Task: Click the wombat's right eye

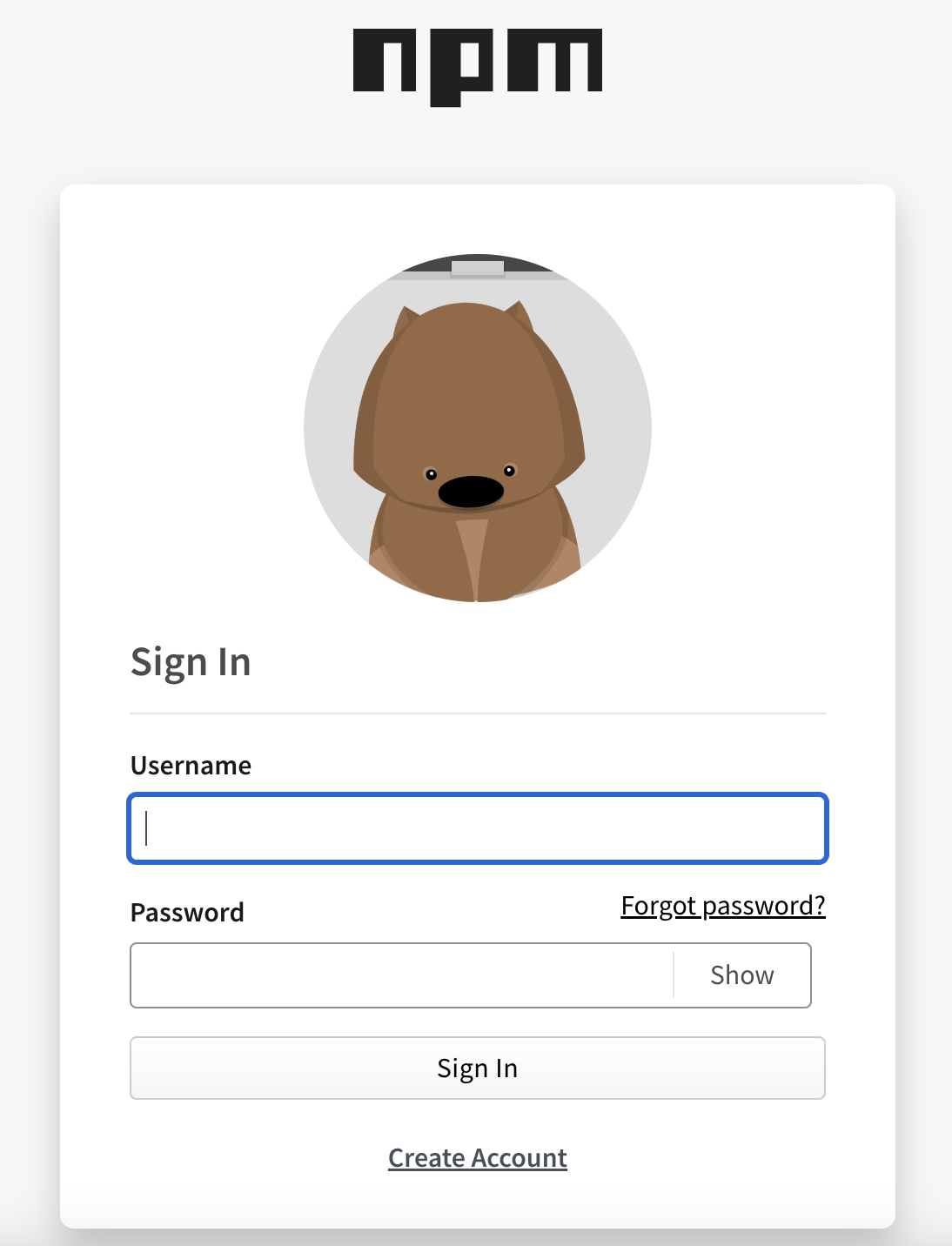Action: (x=510, y=471)
